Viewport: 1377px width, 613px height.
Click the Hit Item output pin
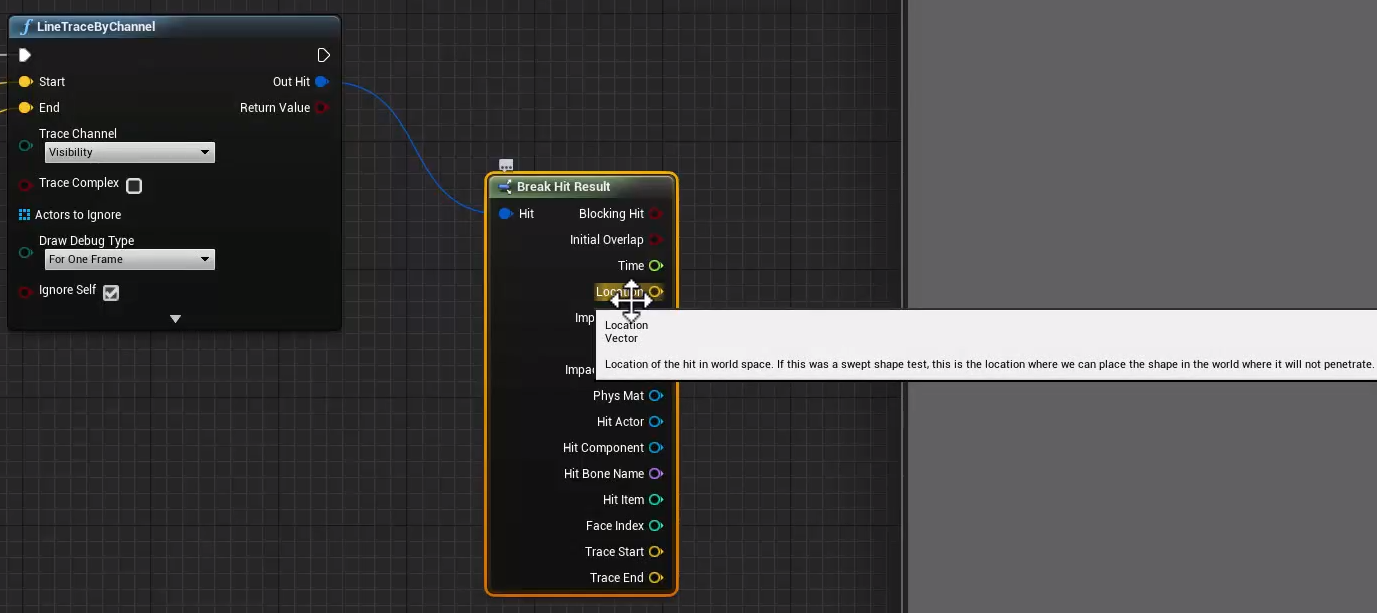click(x=656, y=500)
